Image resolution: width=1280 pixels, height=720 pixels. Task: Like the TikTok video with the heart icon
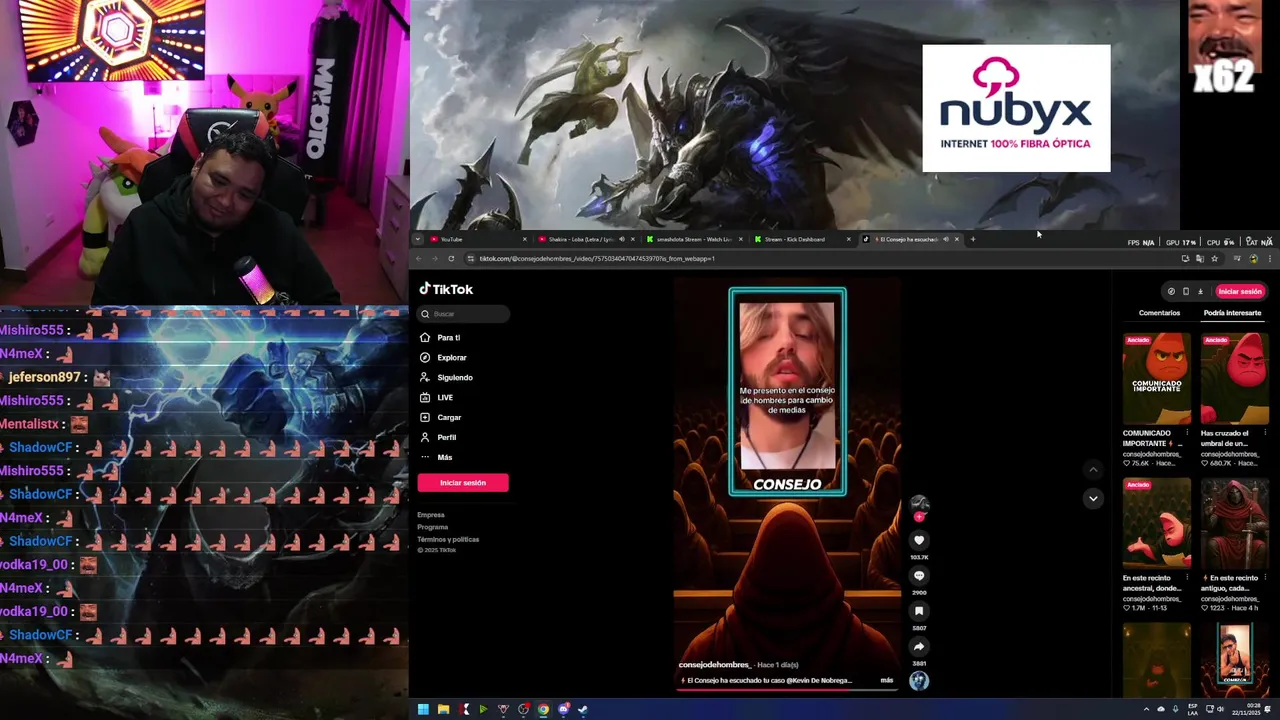pos(919,540)
